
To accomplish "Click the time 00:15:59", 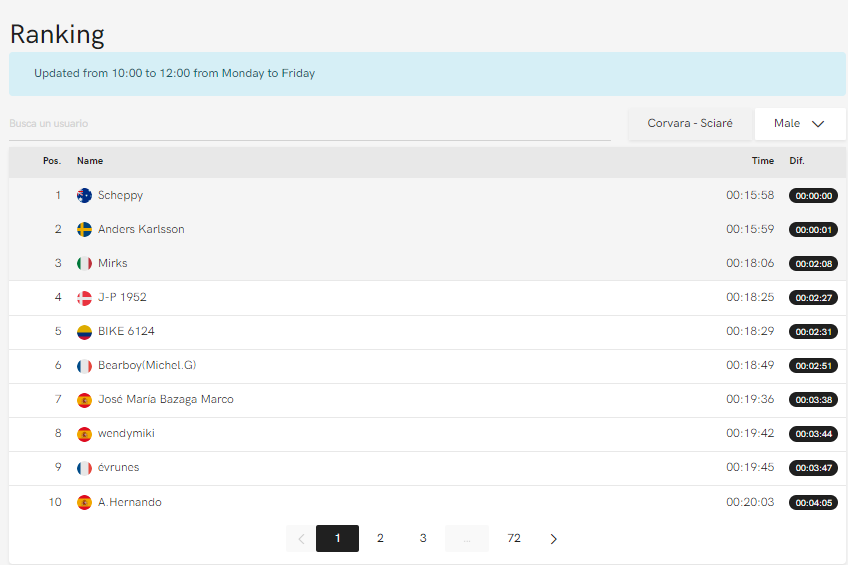I will [750, 229].
